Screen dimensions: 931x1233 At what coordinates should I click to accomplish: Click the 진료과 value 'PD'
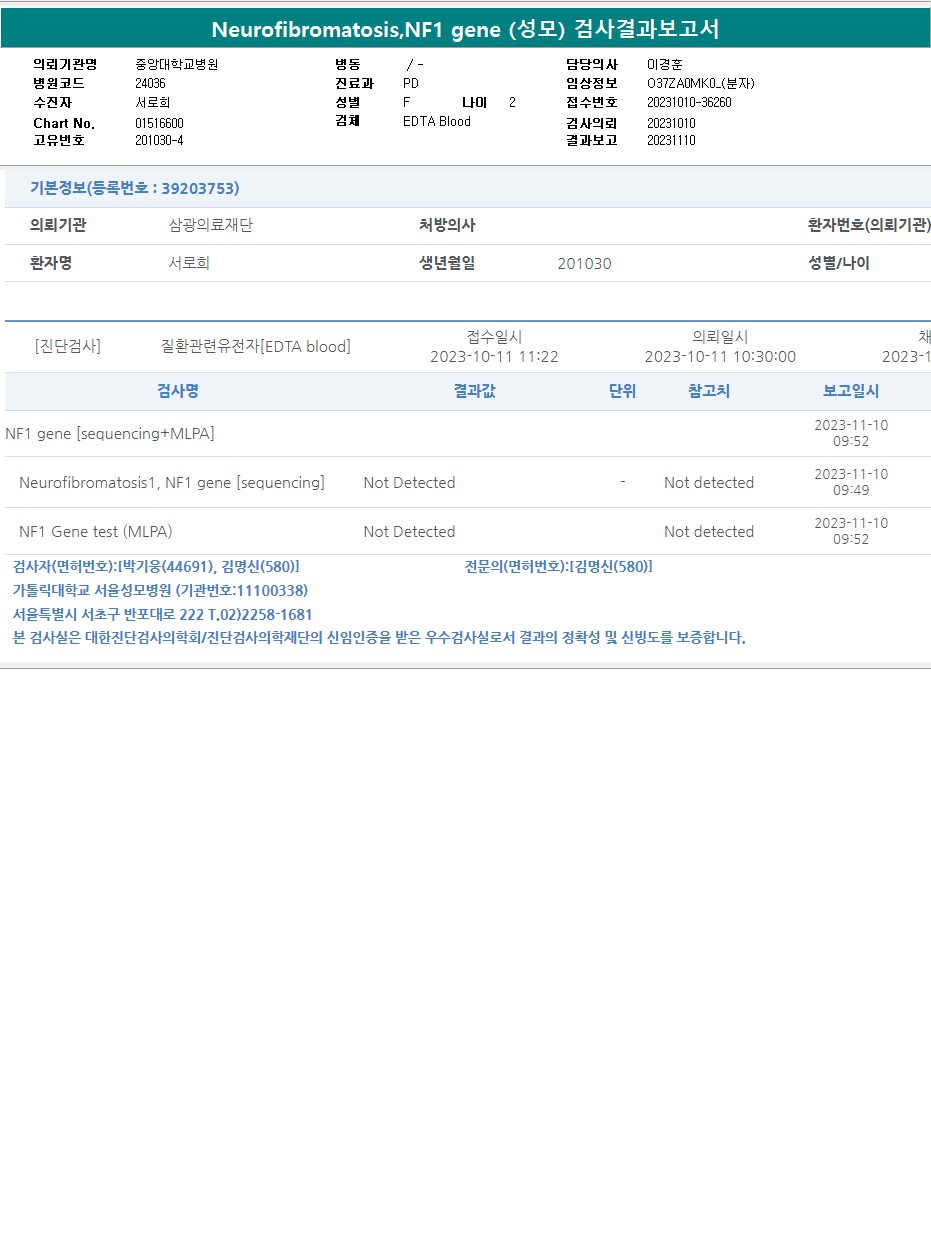tap(411, 83)
